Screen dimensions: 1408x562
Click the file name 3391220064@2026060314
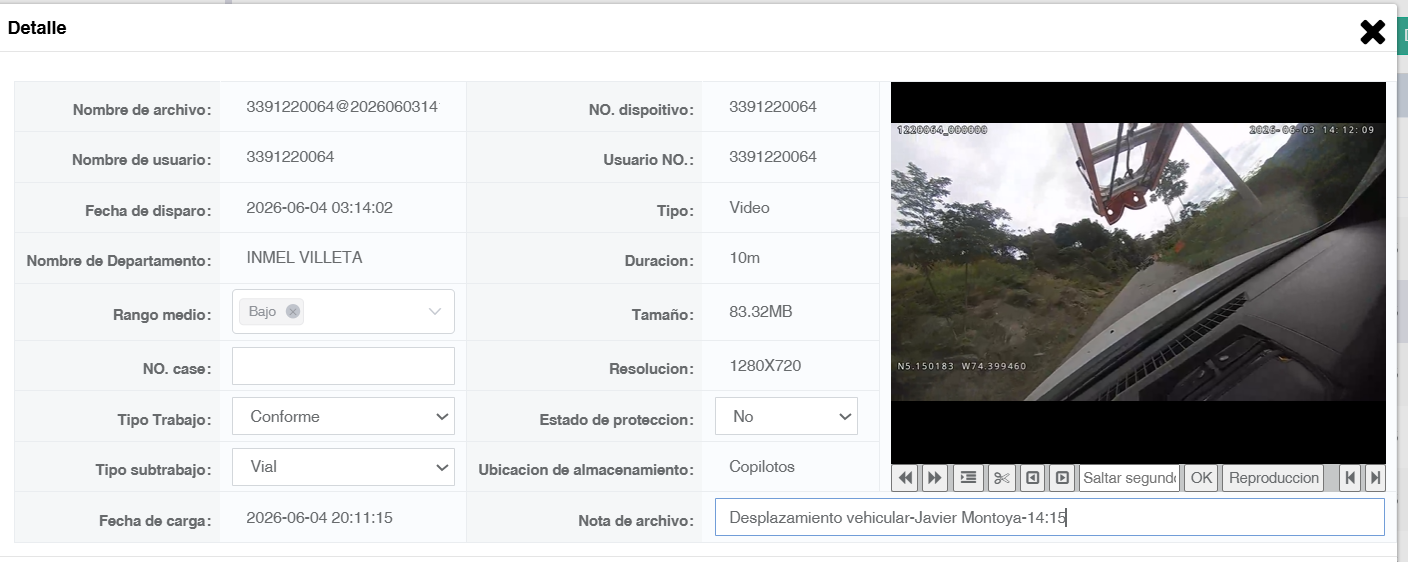tap(342, 107)
